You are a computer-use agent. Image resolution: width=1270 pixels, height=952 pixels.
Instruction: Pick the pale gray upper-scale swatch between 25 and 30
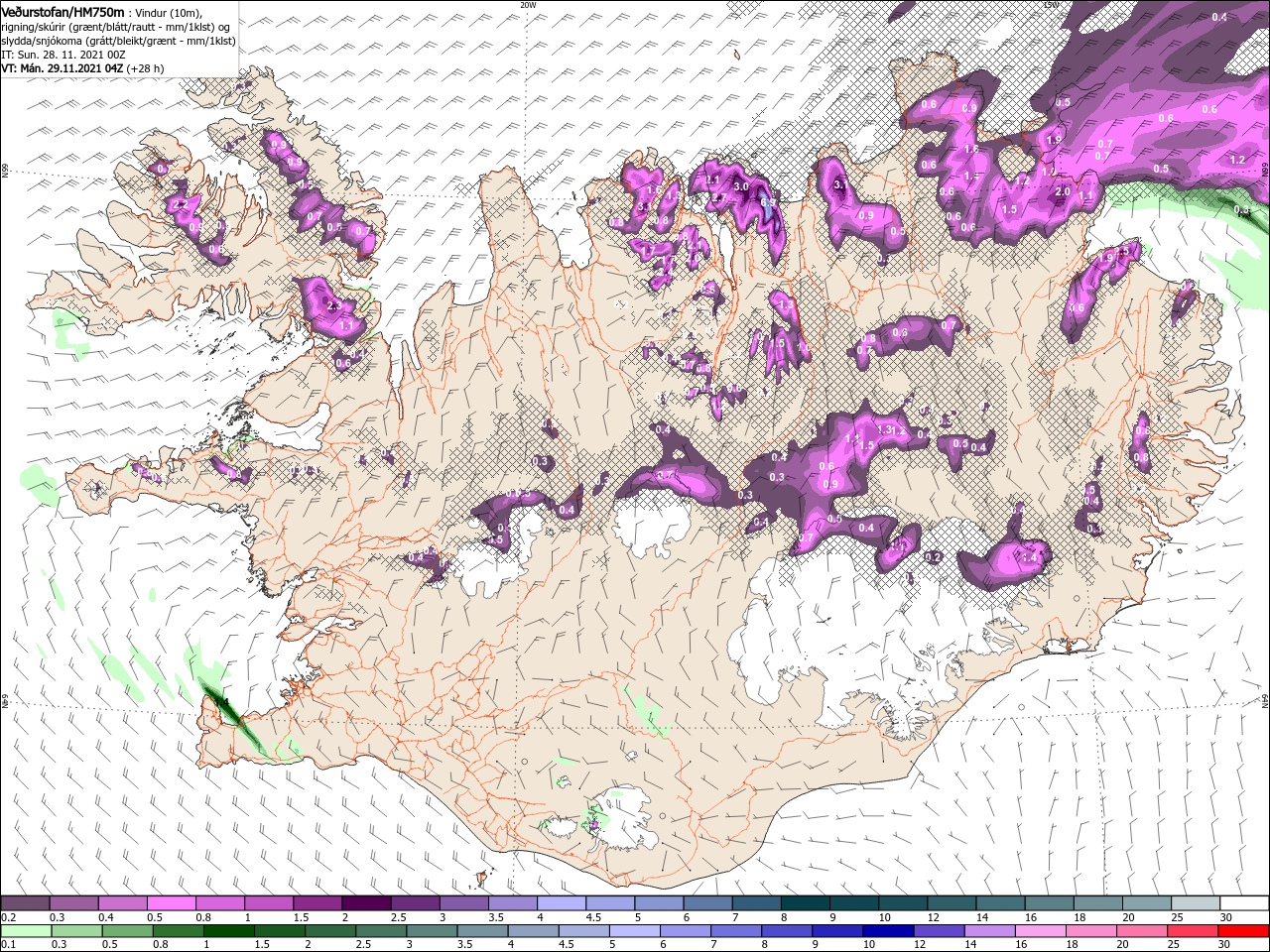[1195, 903]
